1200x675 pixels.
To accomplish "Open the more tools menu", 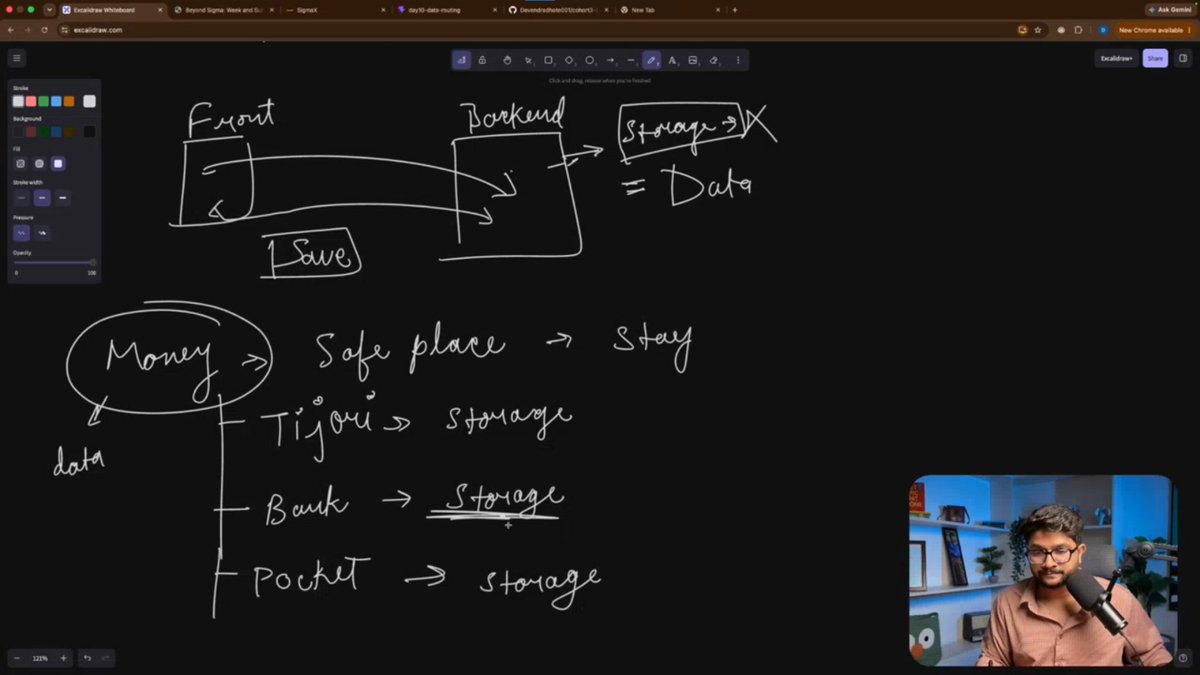I will (x=738, y=60).
